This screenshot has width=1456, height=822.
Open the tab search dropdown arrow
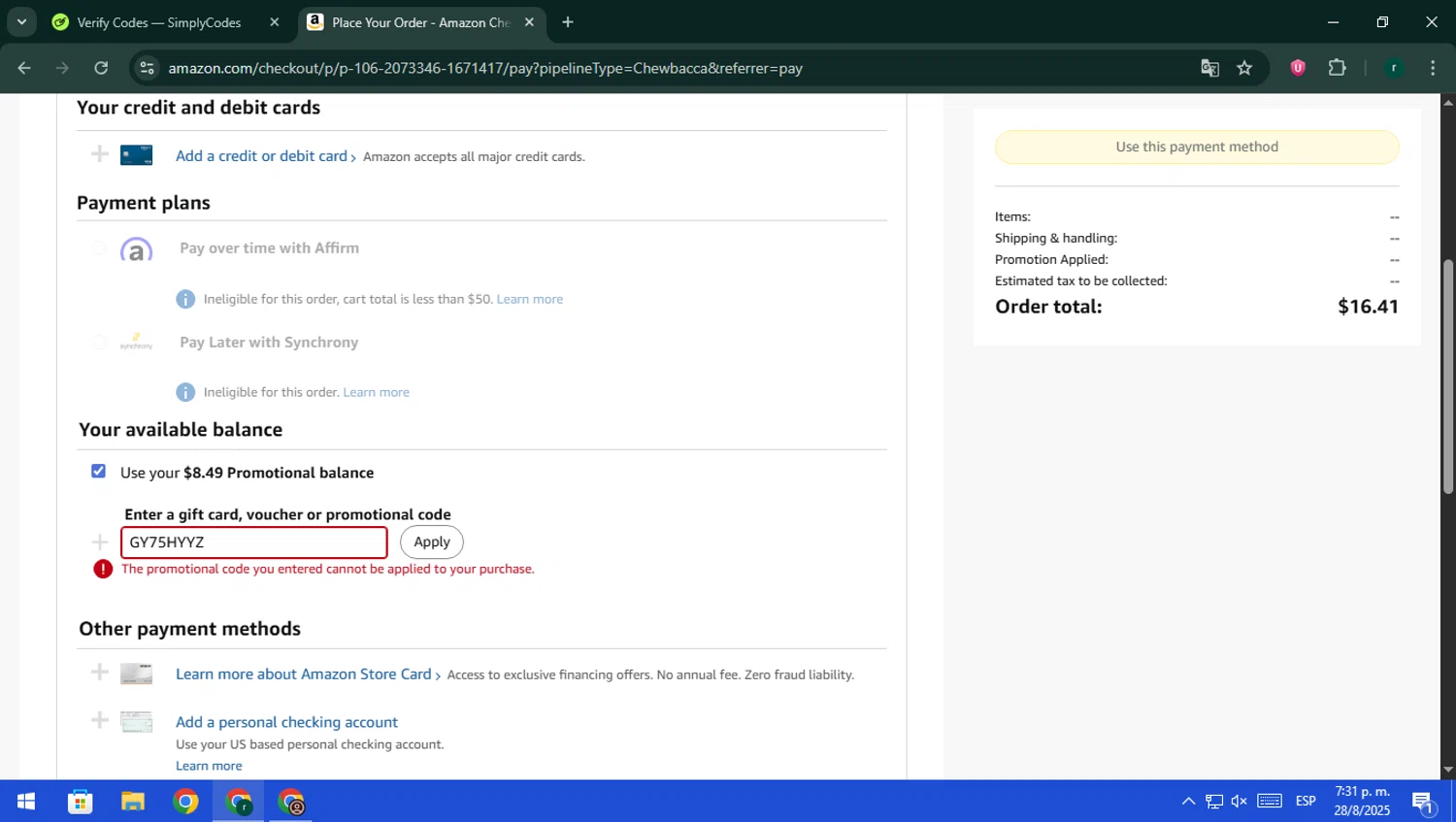[21, 22]
